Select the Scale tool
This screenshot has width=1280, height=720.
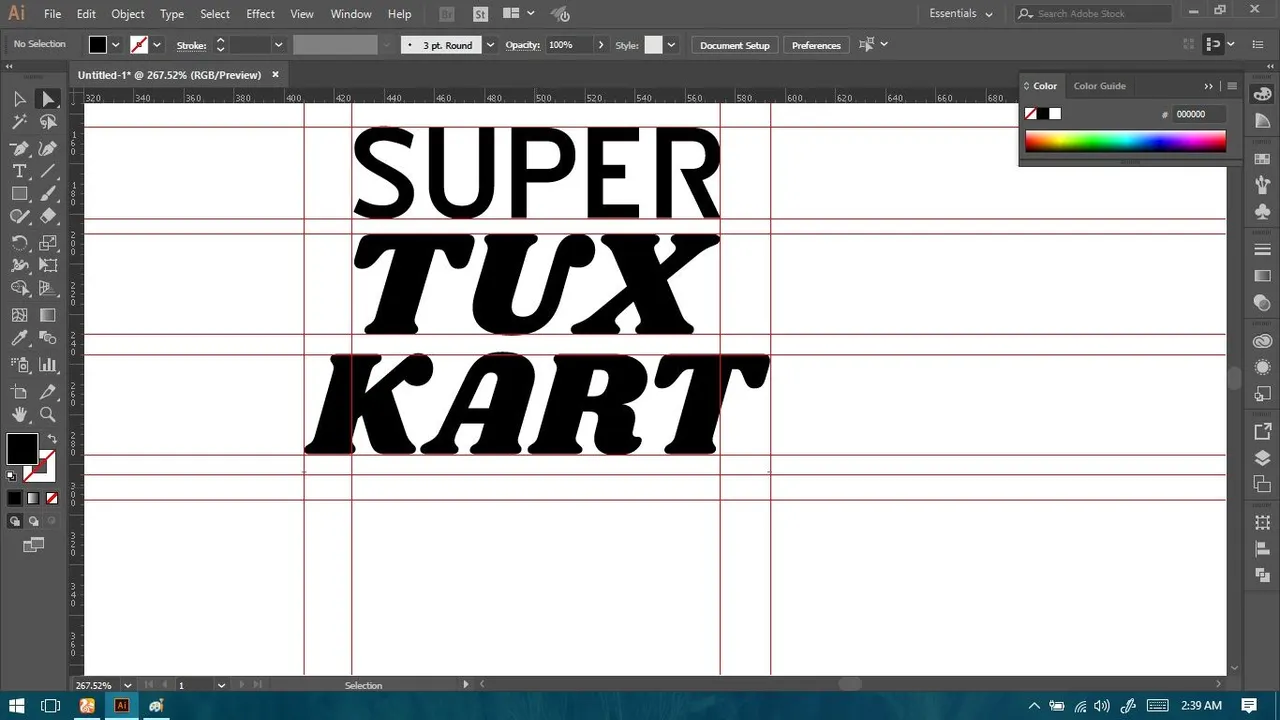coord(48,243)
